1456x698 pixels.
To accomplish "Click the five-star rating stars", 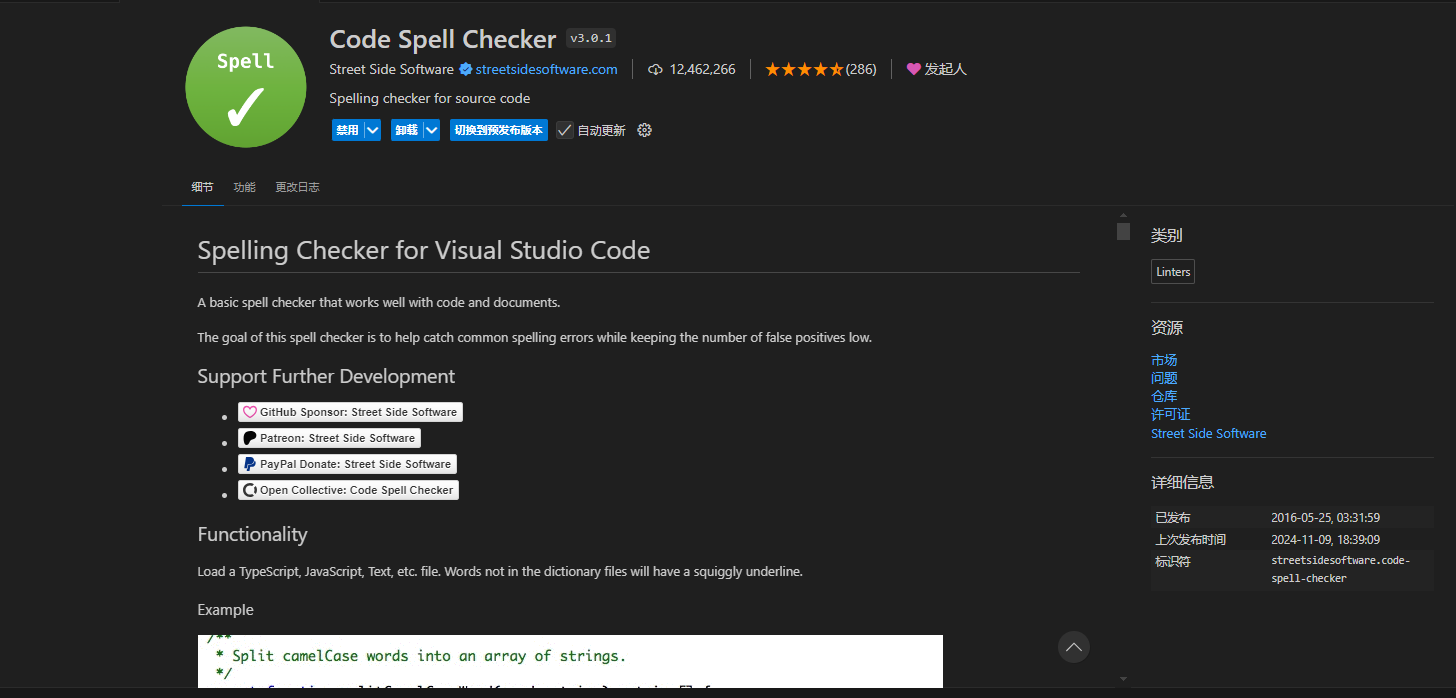I will click(x=803, y=69).
